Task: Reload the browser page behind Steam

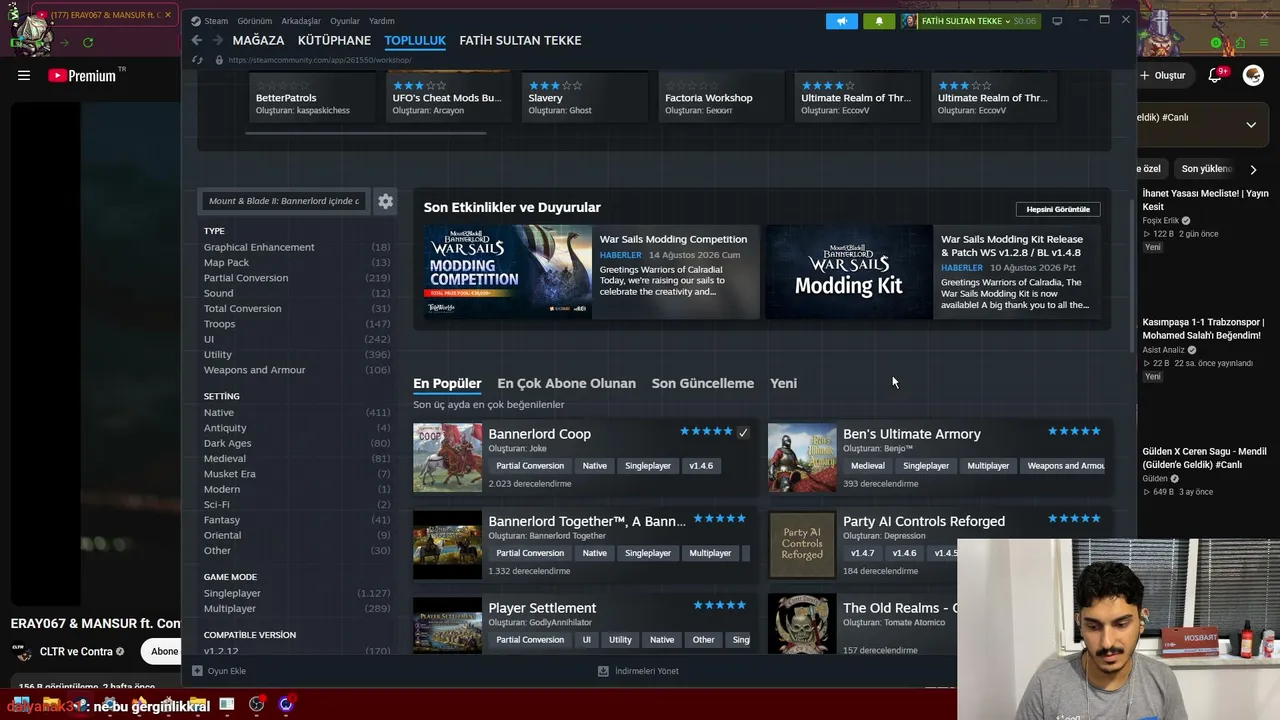Action: pyautogui.click(x=88, y=43)
